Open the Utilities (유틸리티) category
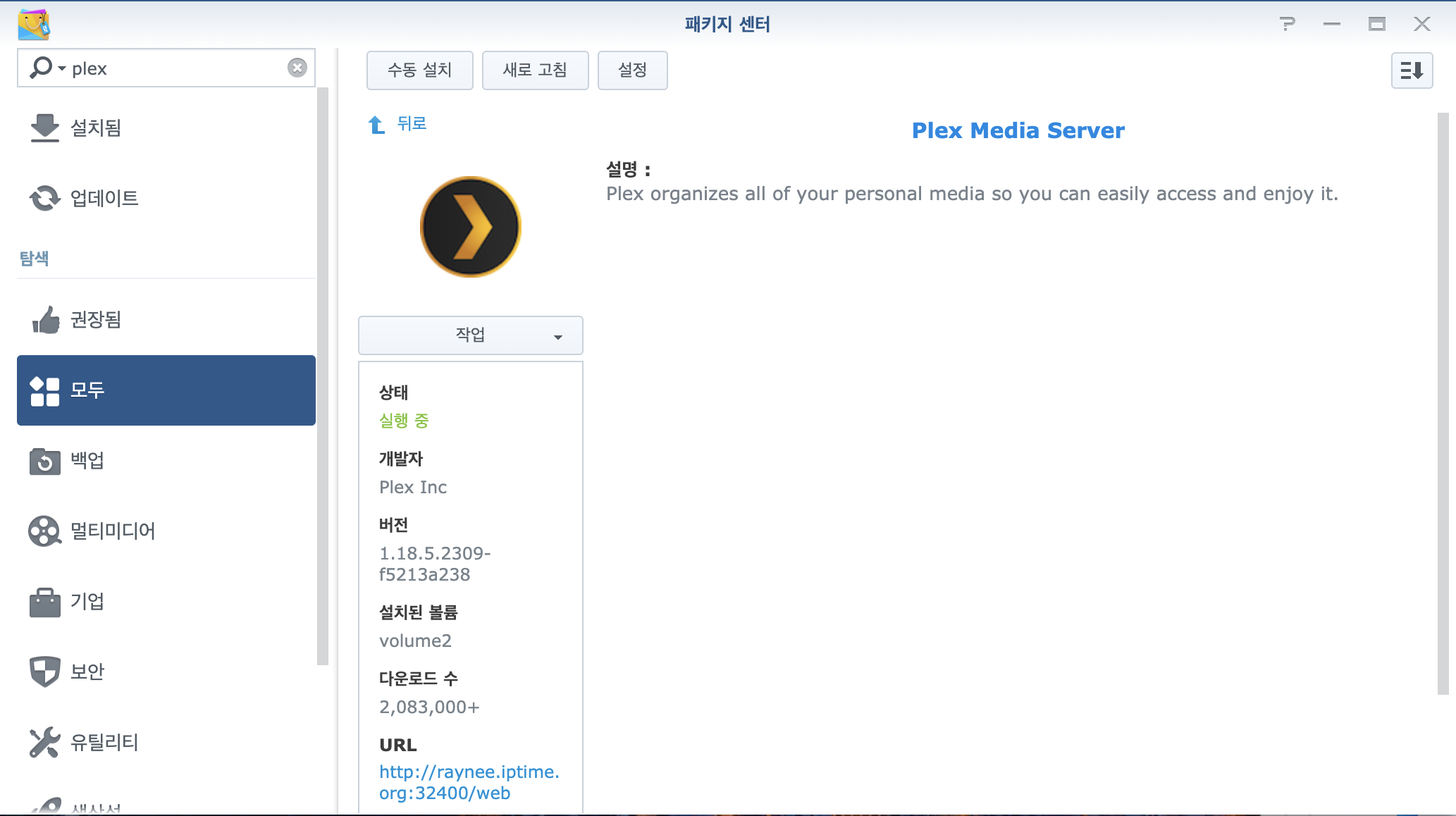 coord(104,743)
